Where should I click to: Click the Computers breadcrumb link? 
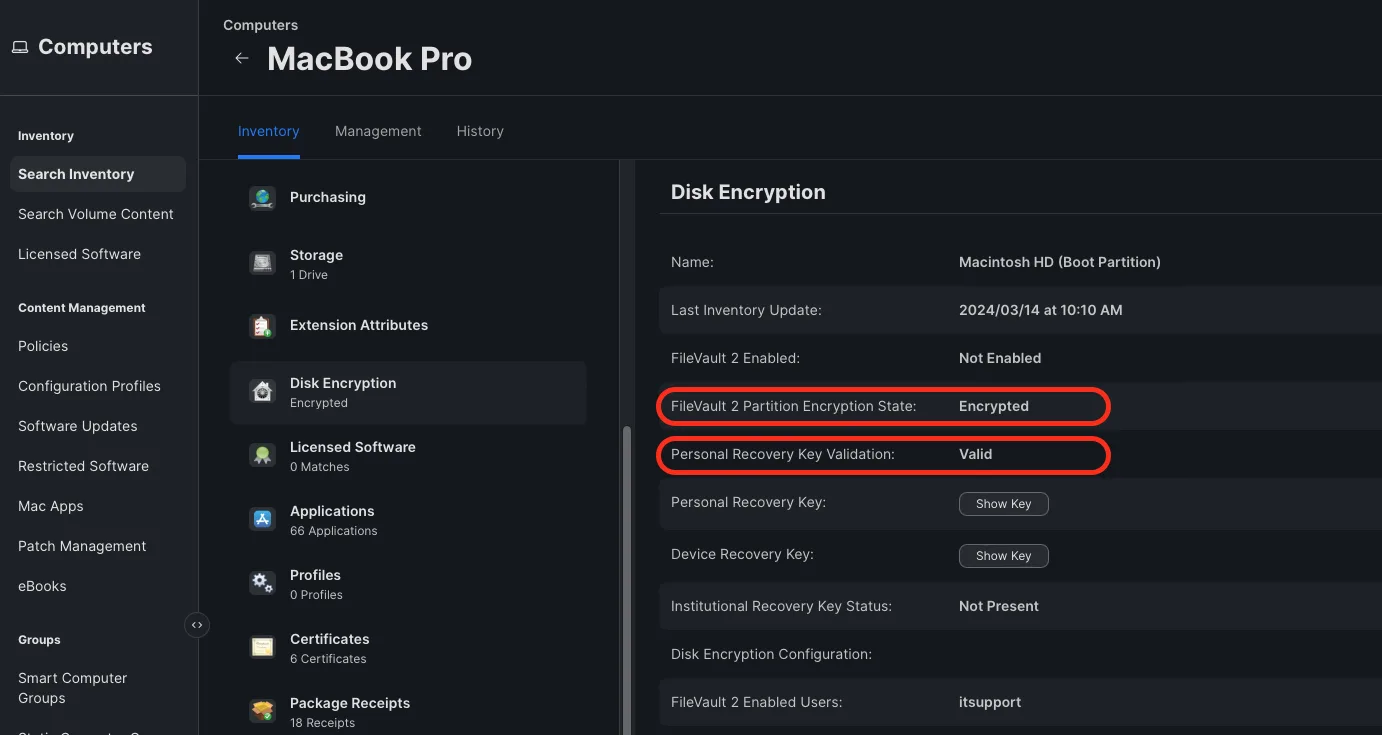point(260,25)
